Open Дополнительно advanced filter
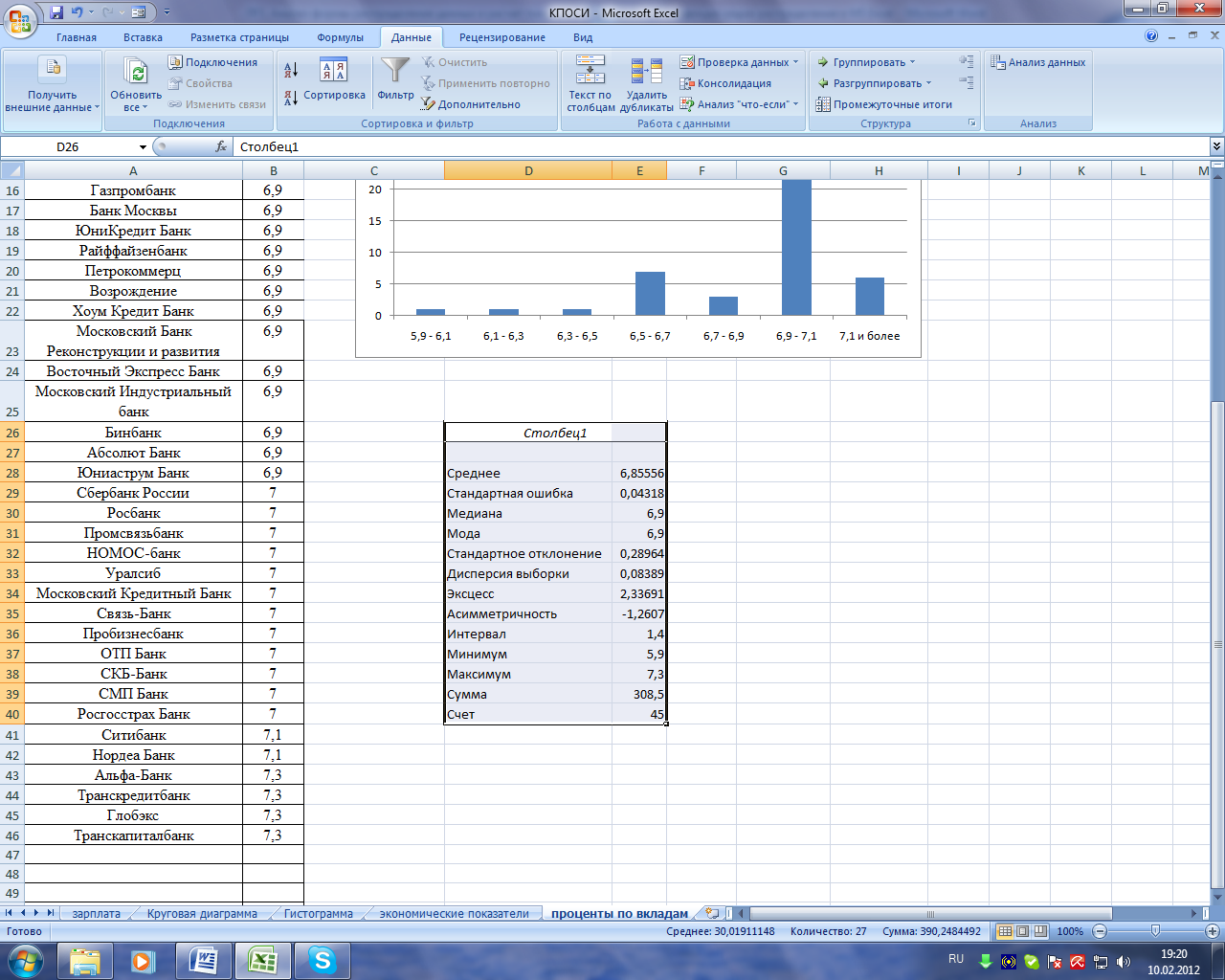The width and height of the screenshot is (1225, 980). click(471, 104)
